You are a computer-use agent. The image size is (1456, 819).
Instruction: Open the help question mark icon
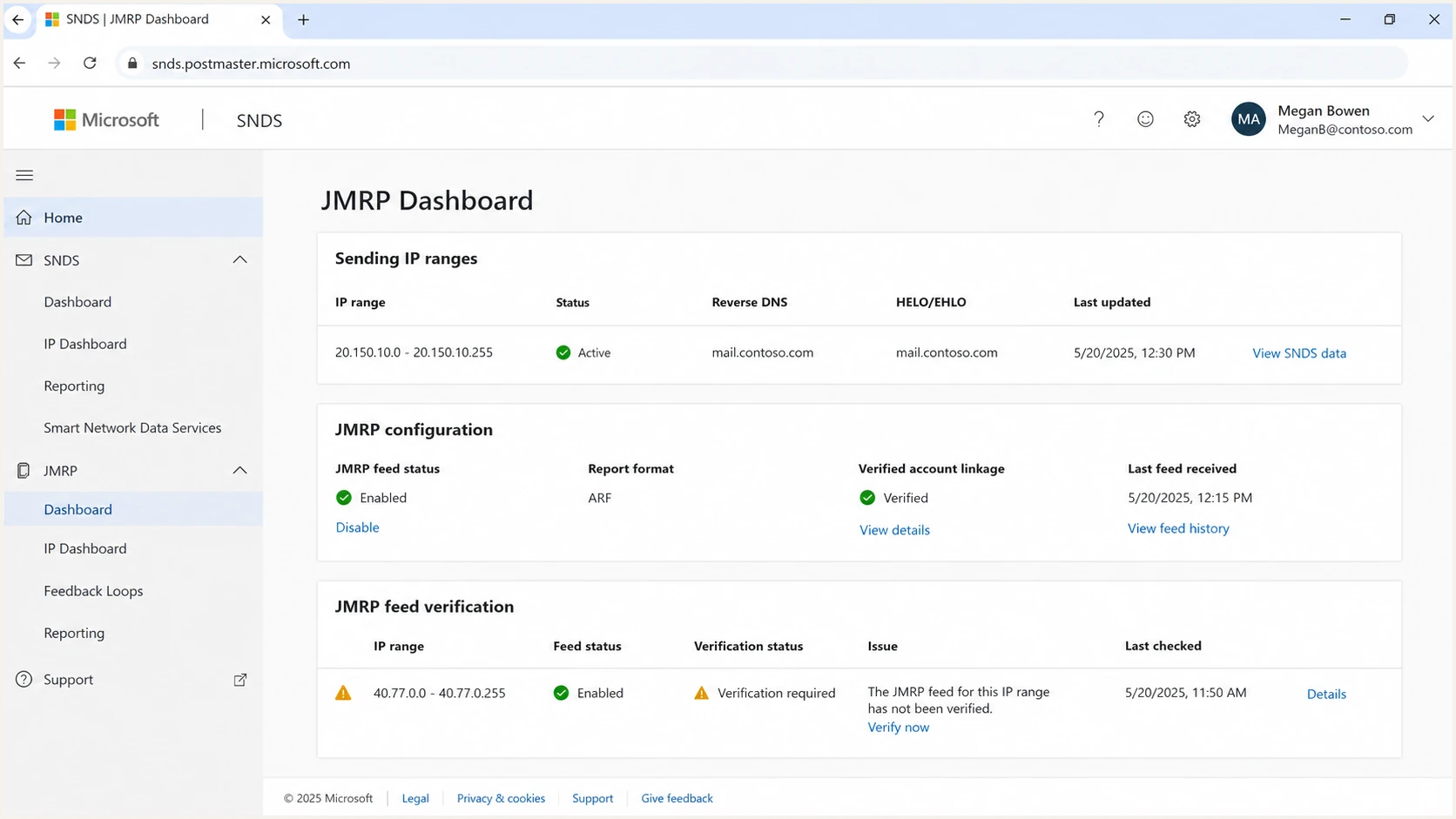coord(1099,119)
